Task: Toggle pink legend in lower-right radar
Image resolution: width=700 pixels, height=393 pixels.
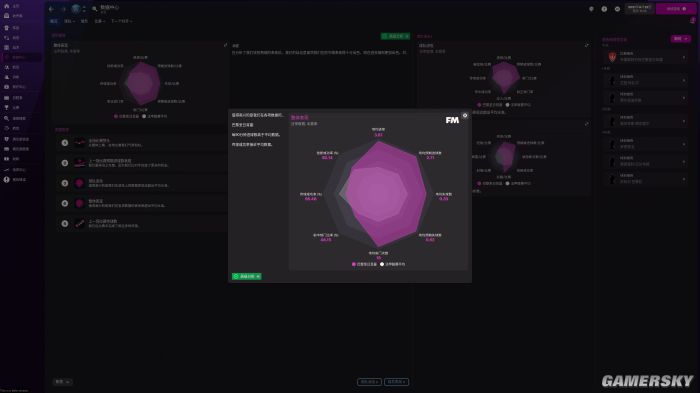Action: pyautogui.click(x=490, y=183)
